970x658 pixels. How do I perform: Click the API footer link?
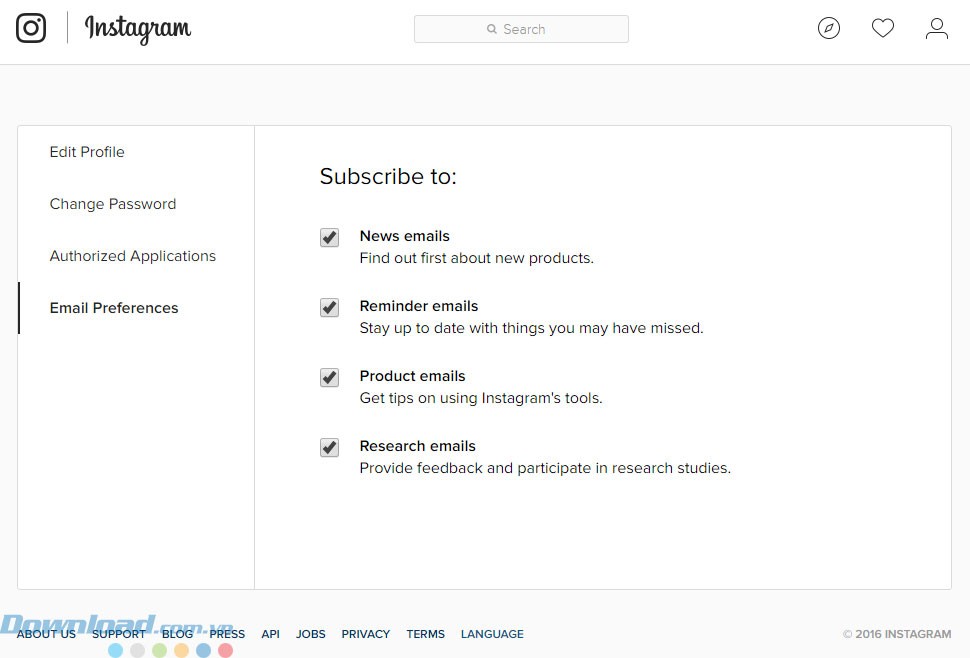(270, 634)
